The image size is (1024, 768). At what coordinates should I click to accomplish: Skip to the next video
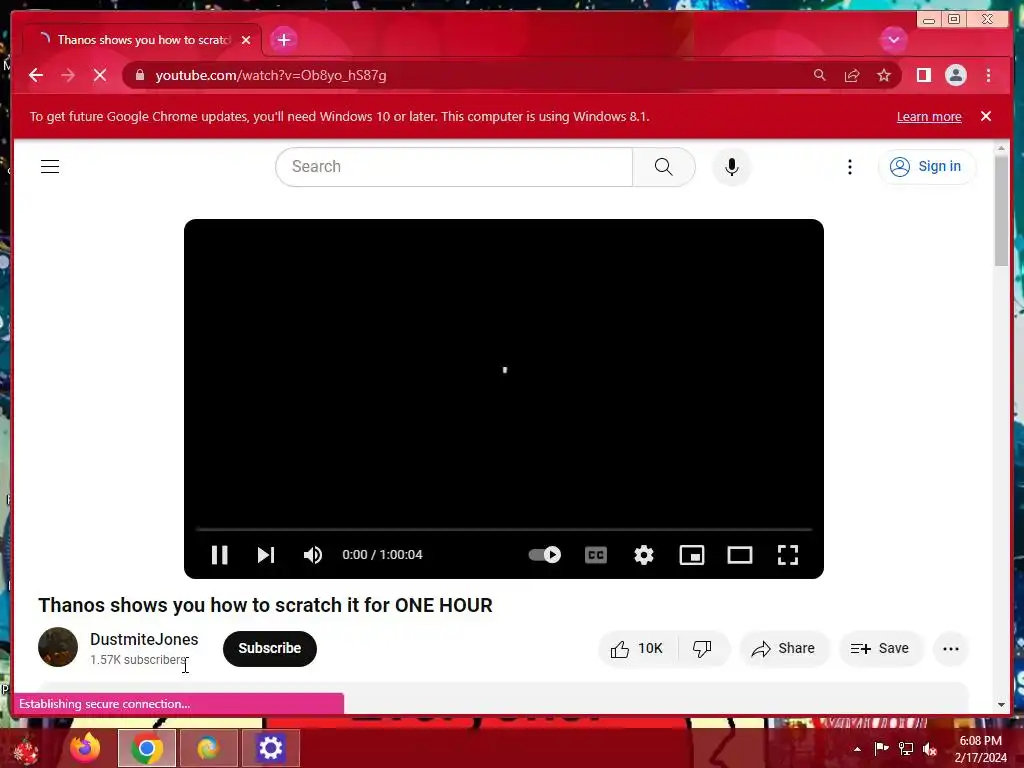[x=265, y=554]
